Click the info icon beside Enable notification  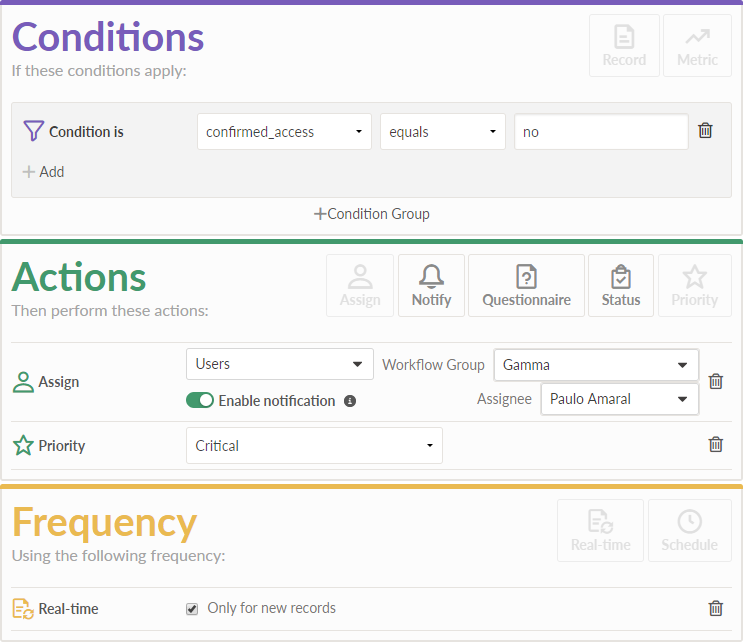pyautogui.click(x=350, y=401)
